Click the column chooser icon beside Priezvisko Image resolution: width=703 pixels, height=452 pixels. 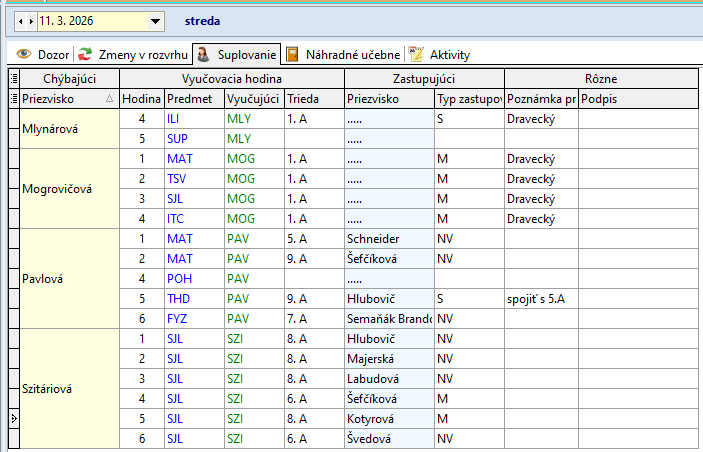14,99
